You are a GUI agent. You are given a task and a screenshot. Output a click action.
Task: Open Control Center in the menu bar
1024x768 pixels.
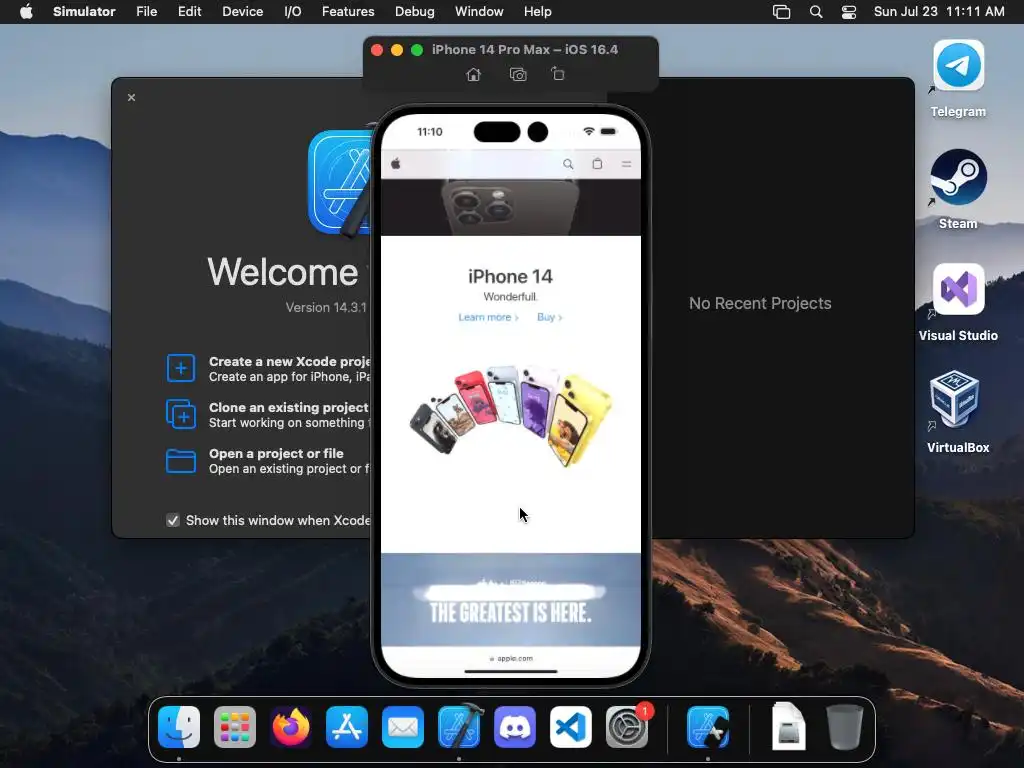(x=848, y=12)
